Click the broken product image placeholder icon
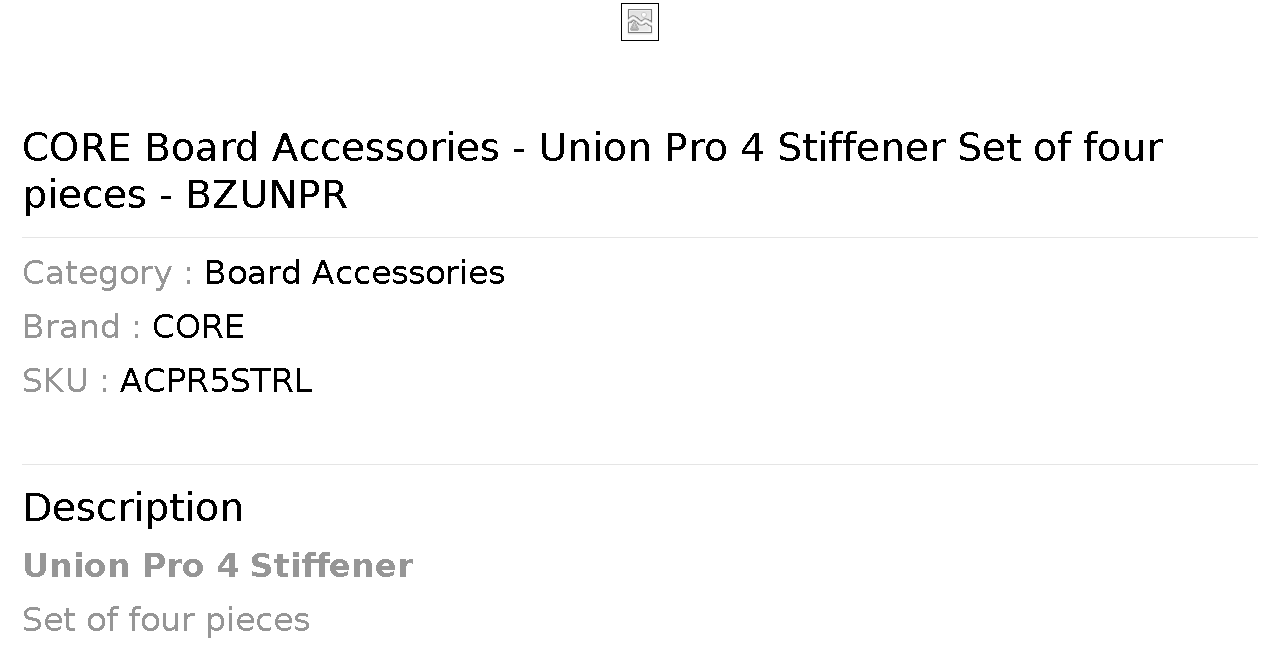This screenshot has width=1280, height=661. tap(640, 22)
